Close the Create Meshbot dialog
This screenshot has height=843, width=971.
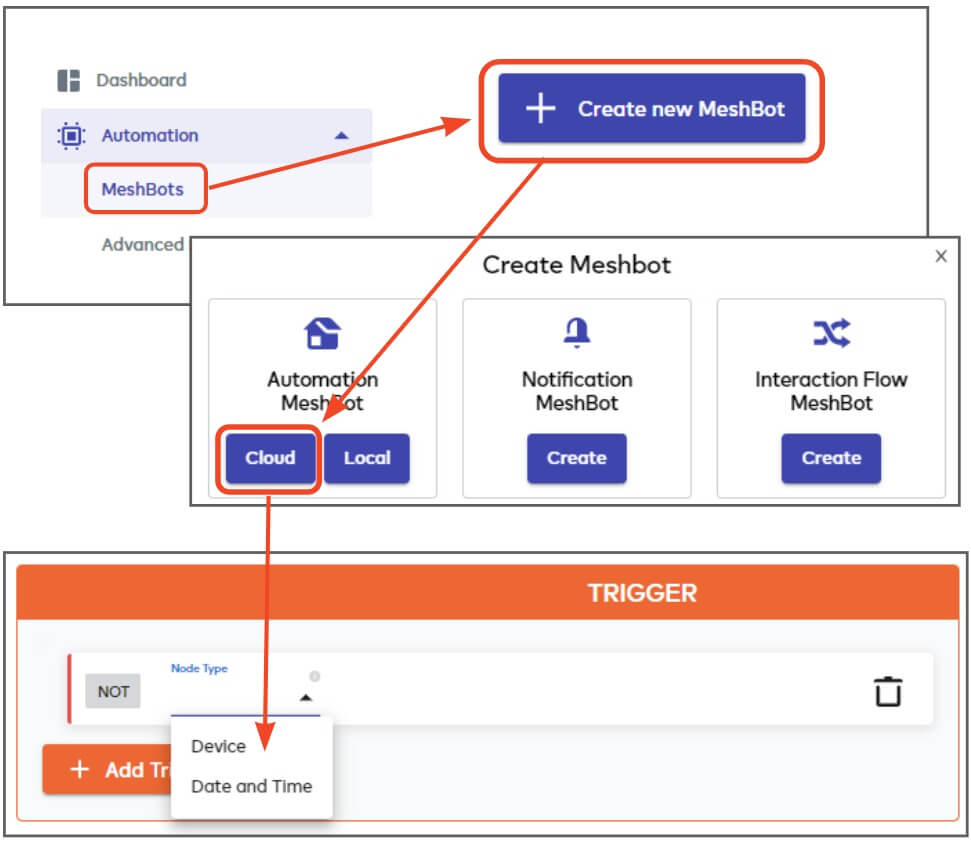[941, 256]
